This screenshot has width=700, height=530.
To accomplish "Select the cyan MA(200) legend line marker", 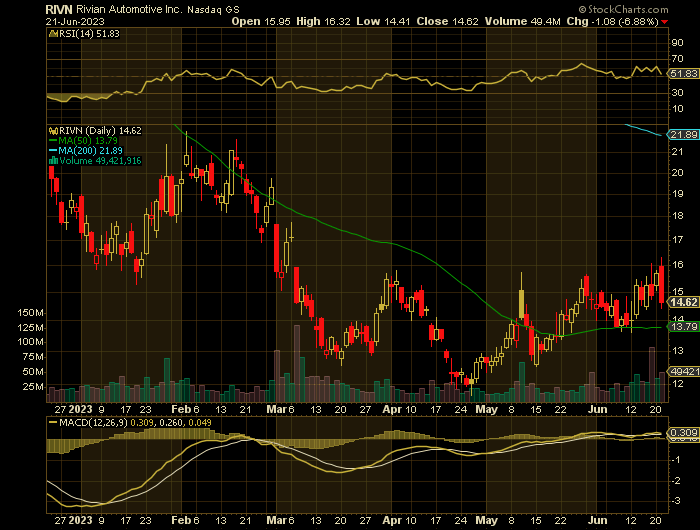I will pos(53,151).
